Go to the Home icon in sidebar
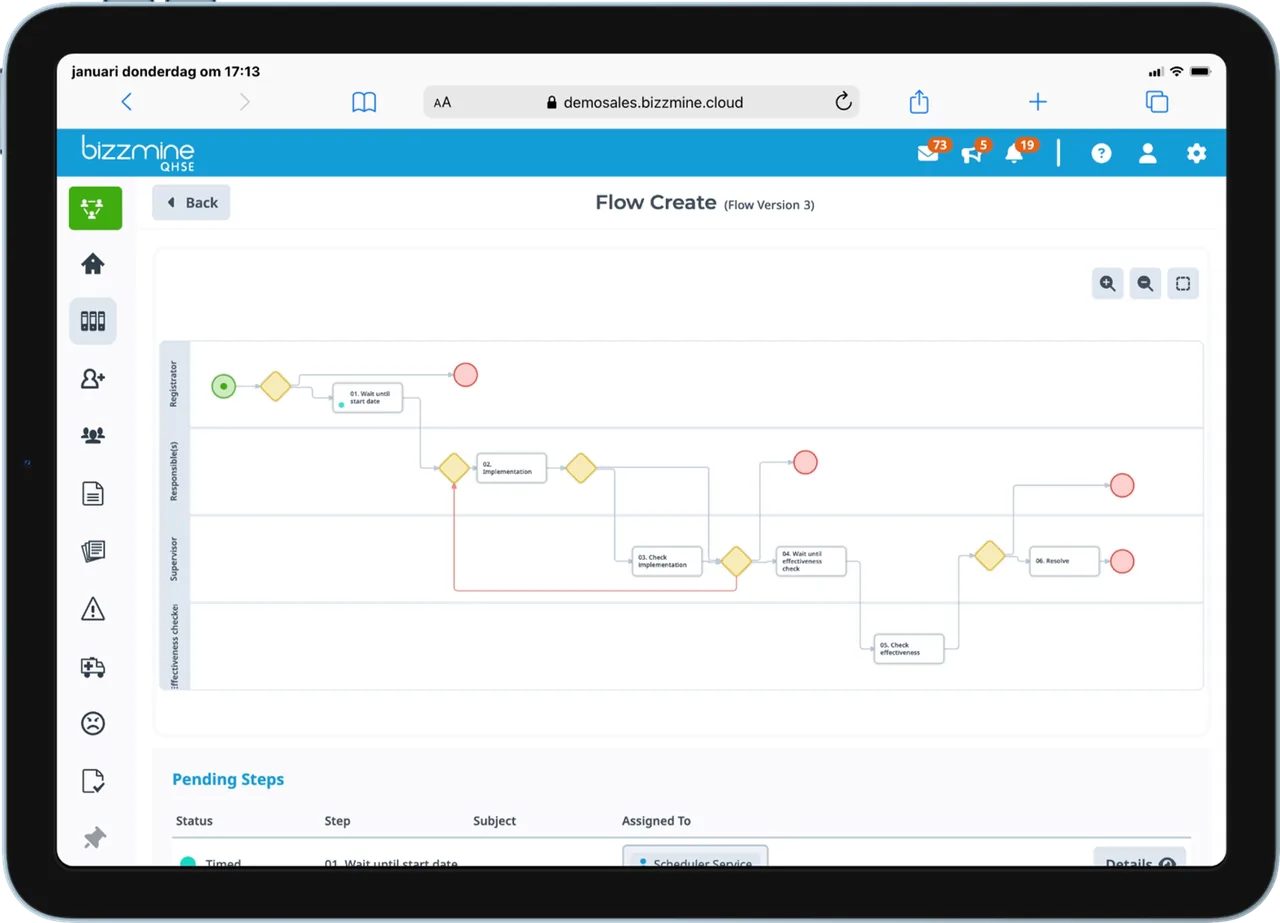Image resolution: width=1280 pixels, height=923 pixels. (93, 264)
